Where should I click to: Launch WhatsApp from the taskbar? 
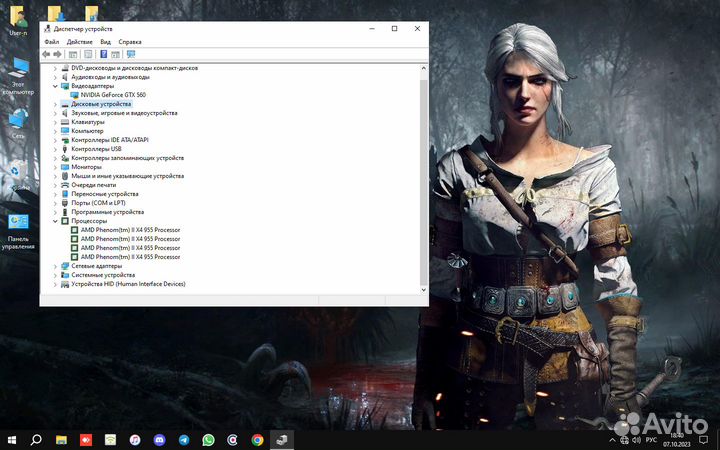(x=208, y=439)
